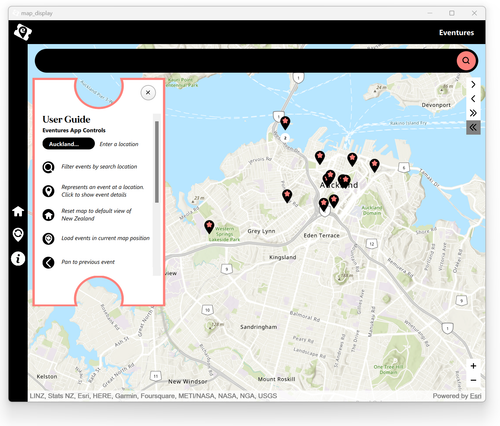Click 'Eventures App Controls' subtitle
500x426 pixels.
74,130
